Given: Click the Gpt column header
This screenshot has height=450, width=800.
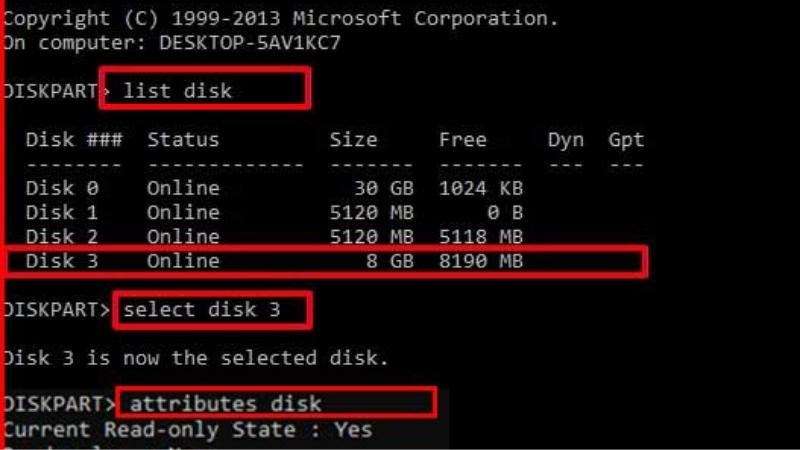Looking at the screenshot, I should [x=626, y=140].
